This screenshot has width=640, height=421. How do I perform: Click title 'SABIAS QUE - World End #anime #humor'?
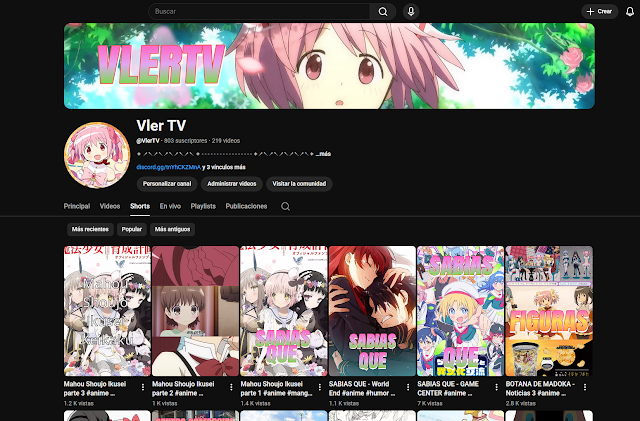(362, 388)
